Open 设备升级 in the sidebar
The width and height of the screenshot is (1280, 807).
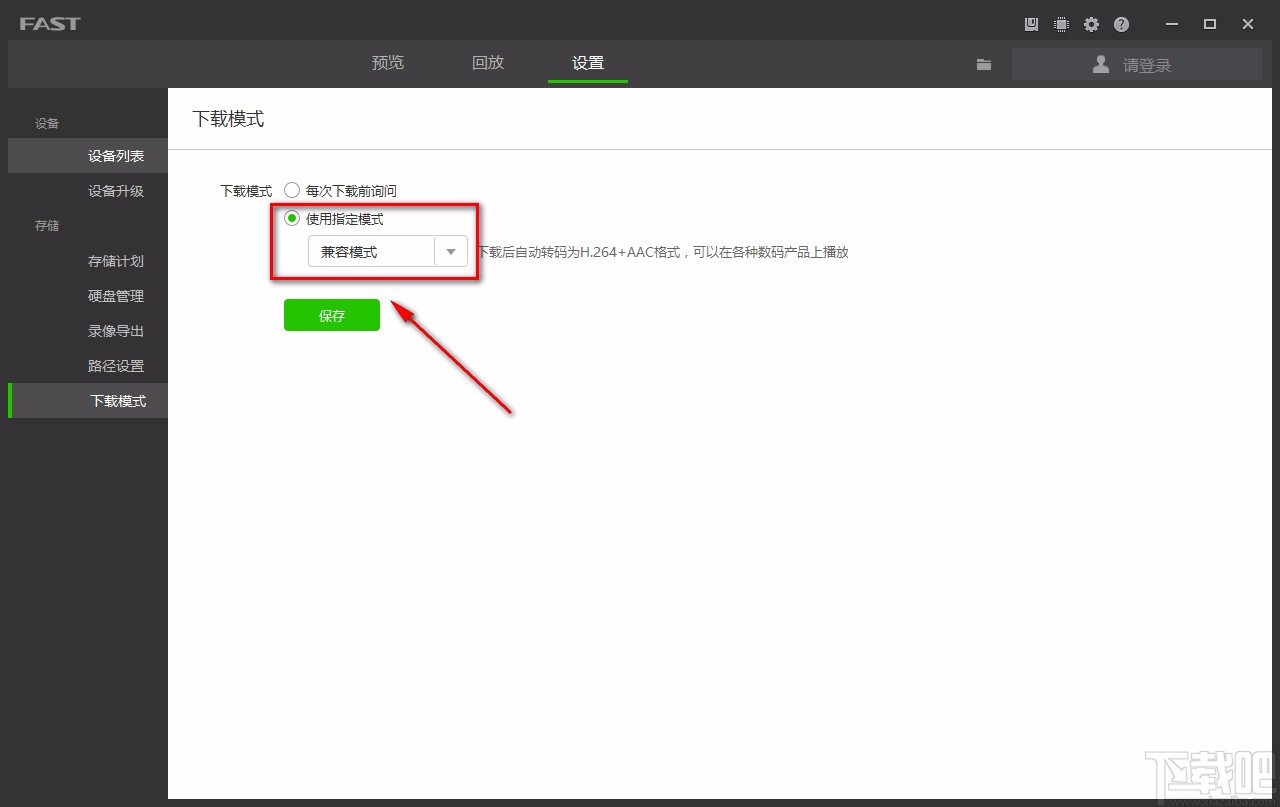pos(116,191)
